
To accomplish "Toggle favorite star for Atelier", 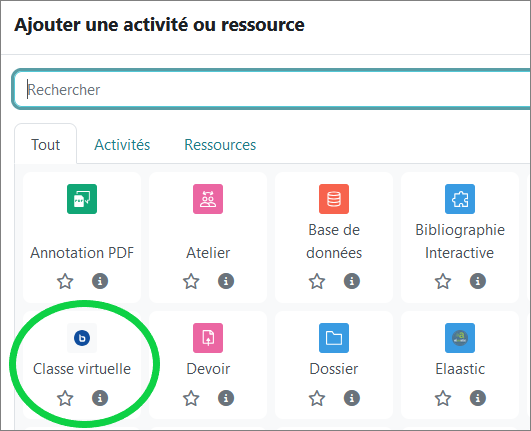I will pos(191,281).
